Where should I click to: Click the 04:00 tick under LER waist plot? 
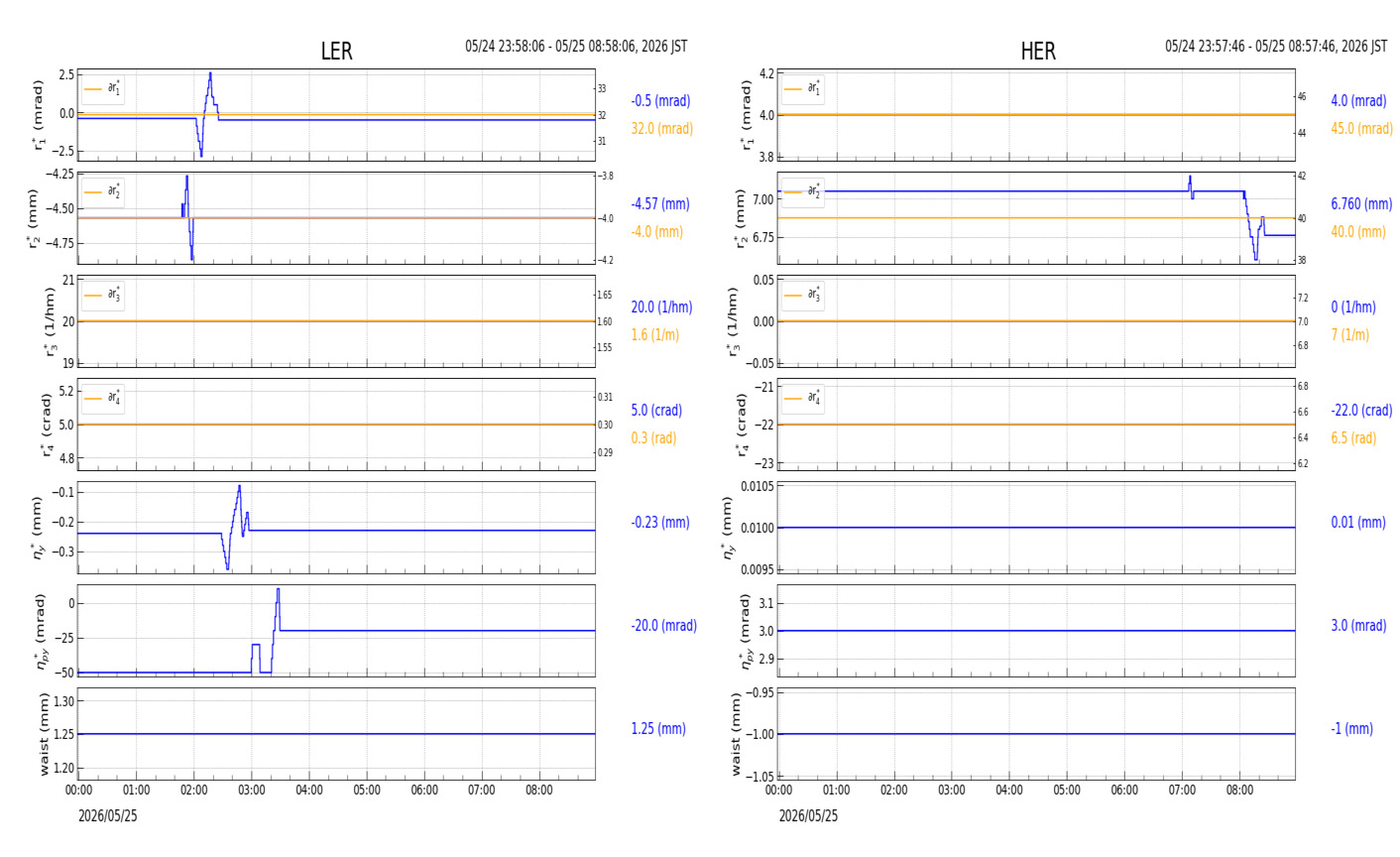tap(309, 791)
